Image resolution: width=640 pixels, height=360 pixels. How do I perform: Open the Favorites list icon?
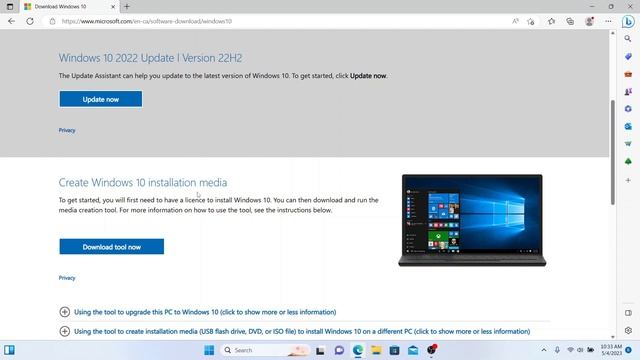click(551, 21)
